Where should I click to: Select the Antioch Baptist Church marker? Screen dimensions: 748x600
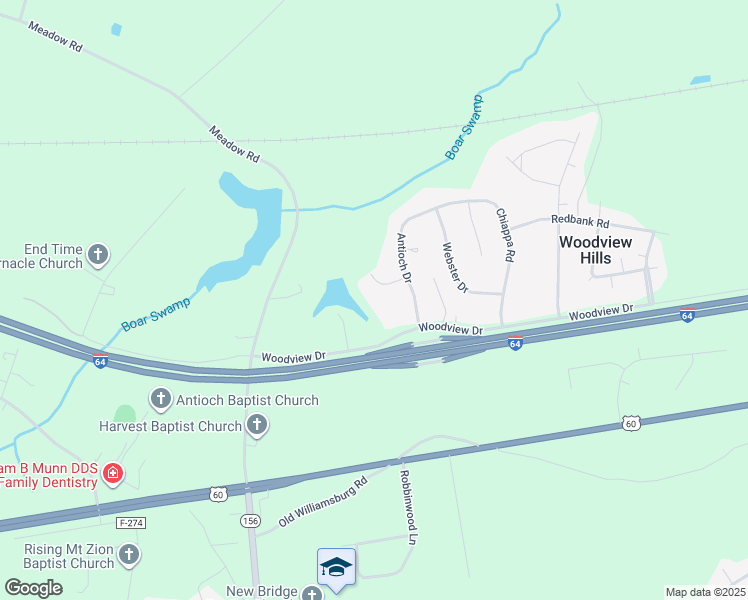[161, 399]
